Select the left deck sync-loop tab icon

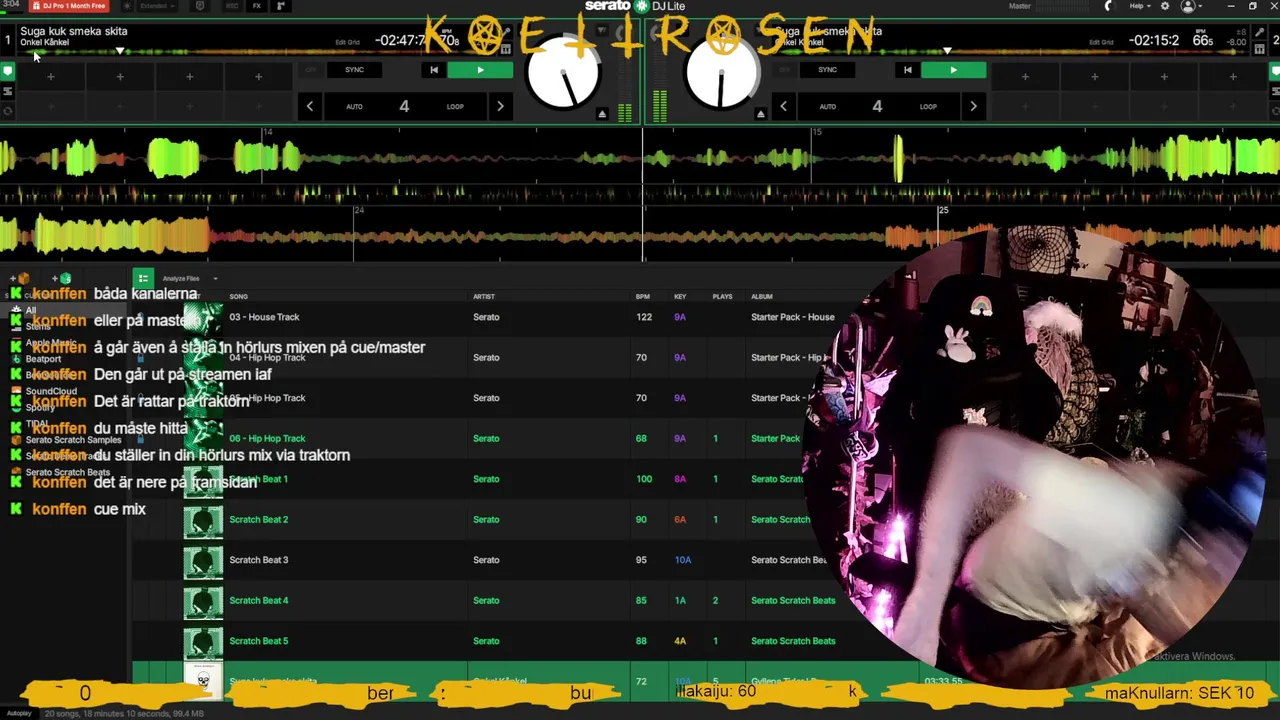click(7, 110)
